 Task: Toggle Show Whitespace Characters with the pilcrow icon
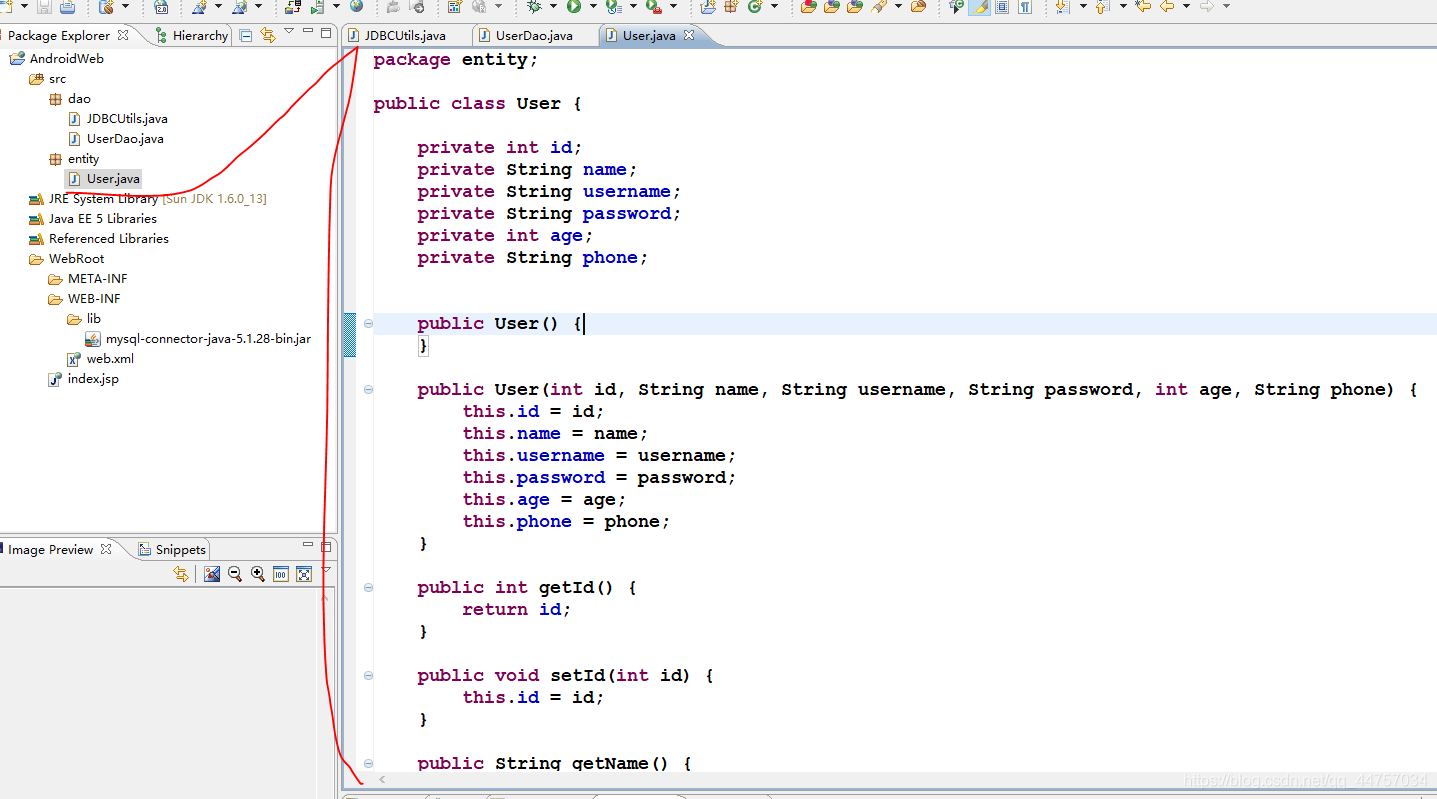tap(1027, 8)
